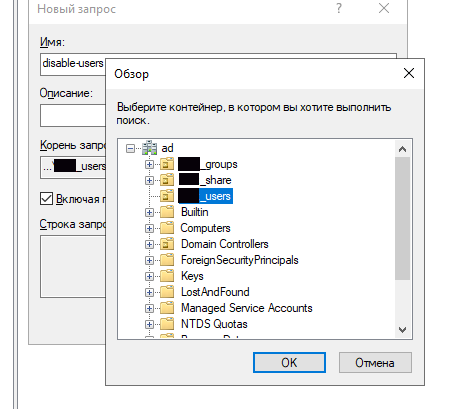Viewport: 467px width, 409px height.
Task: Select the _share organizational unit folder icon
Action: (167, 180)
